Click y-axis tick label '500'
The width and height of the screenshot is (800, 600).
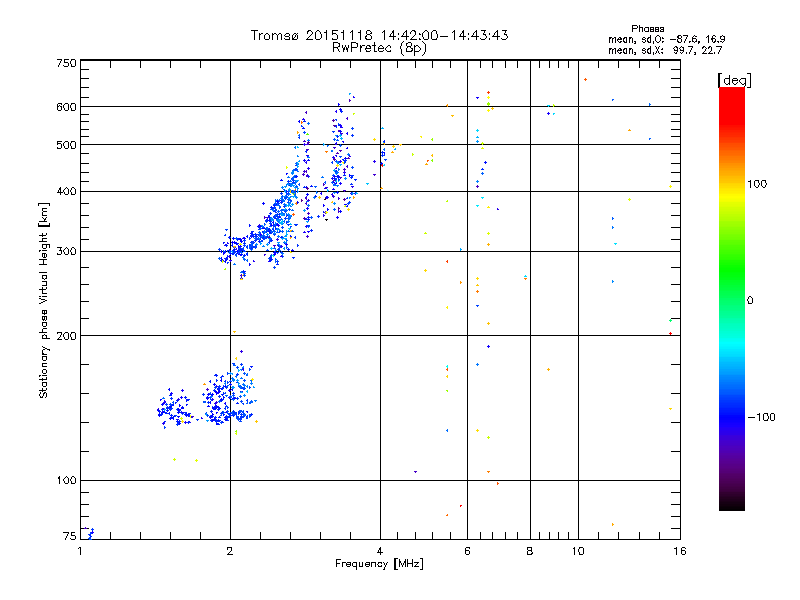[67, 145]
